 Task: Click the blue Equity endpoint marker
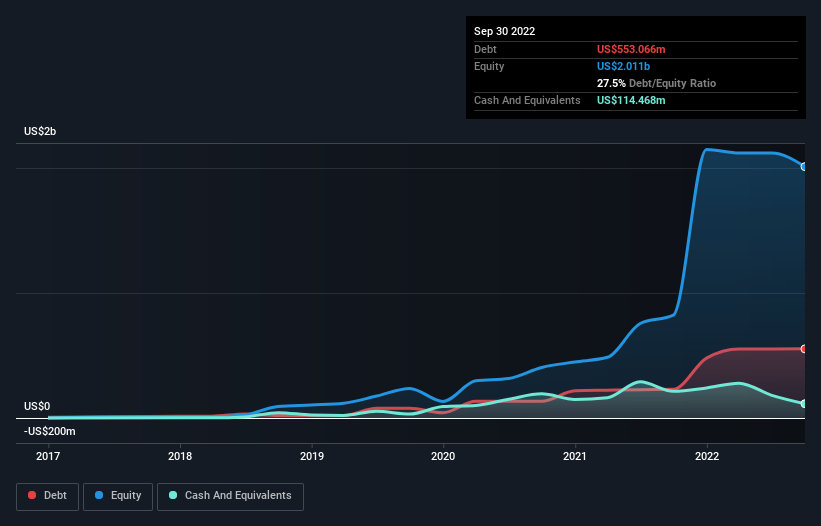[804, 167]
